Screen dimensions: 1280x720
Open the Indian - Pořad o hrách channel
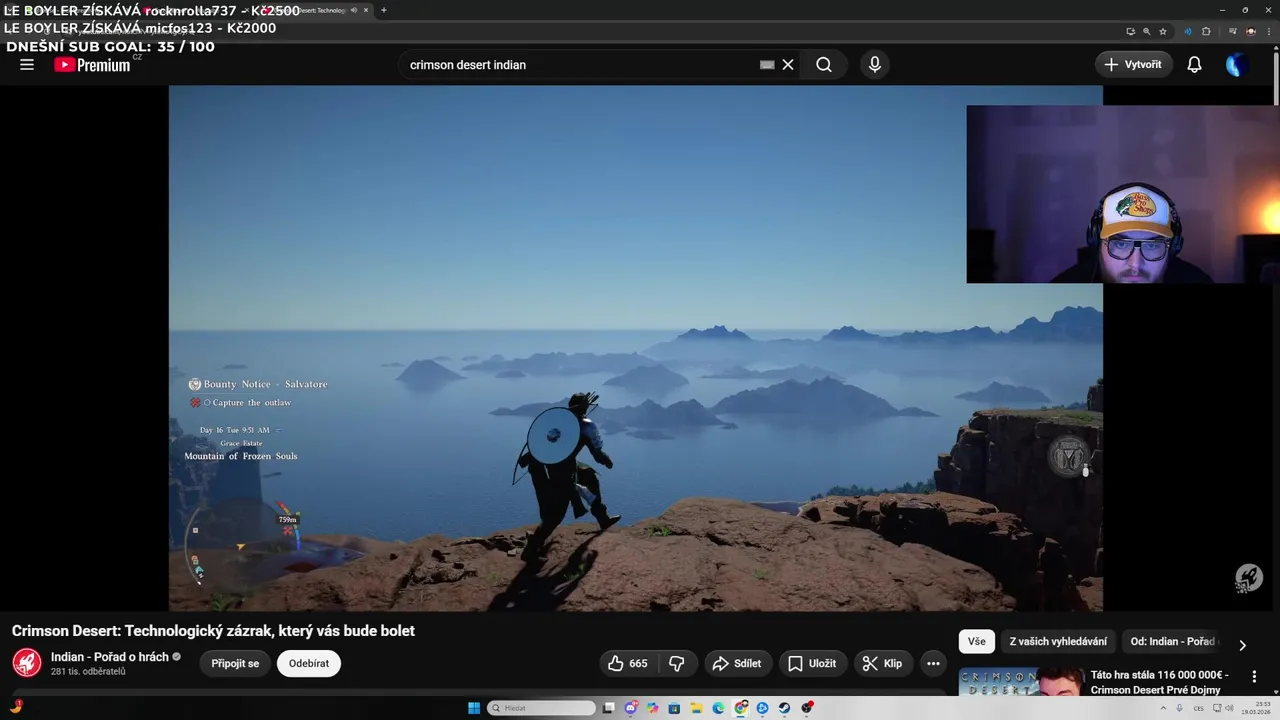pyautogui.click(x=110, y=657)
